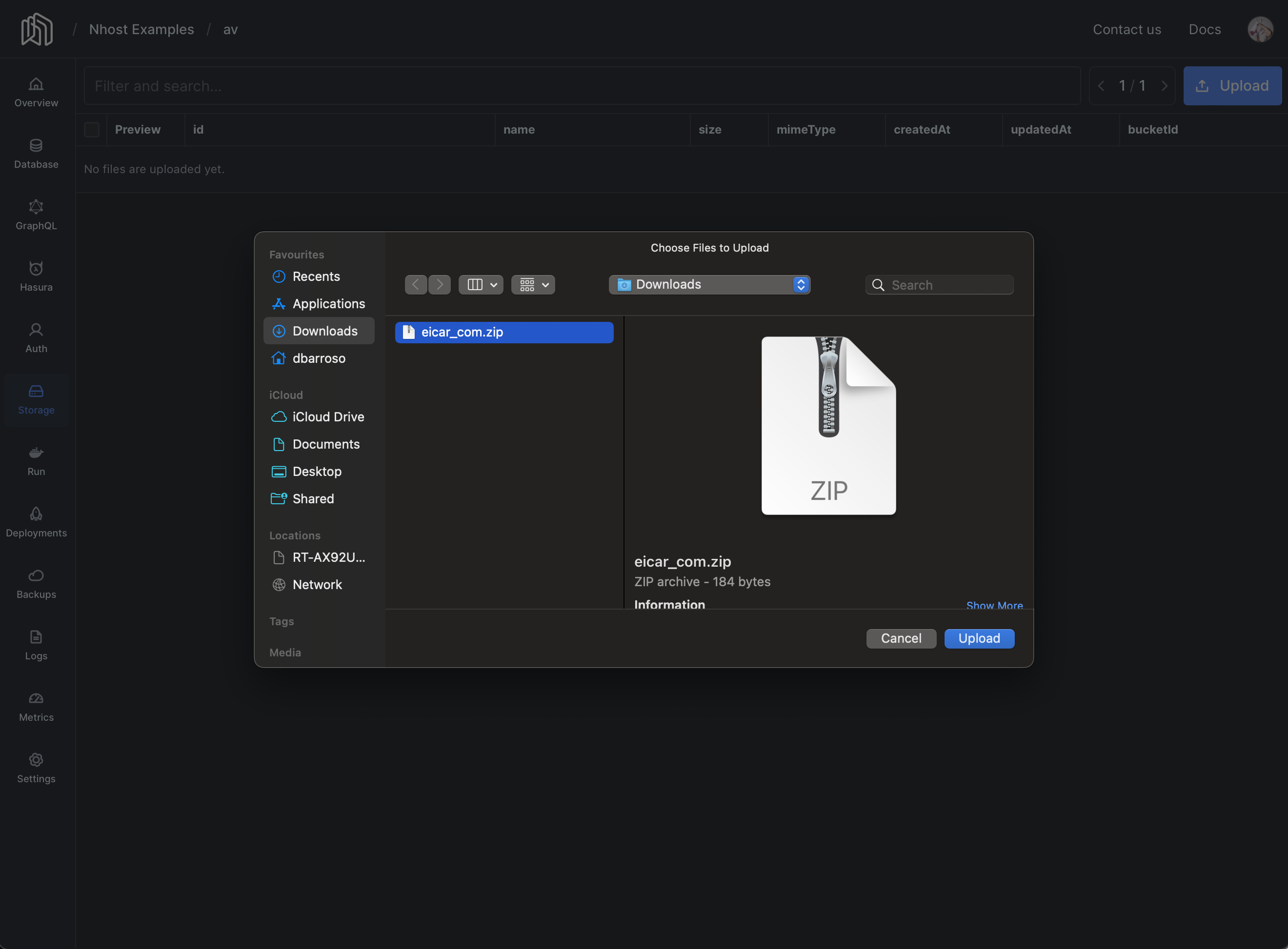Click Cancel in the file dialog
The width and height of the screenshot is (1288, 949).
click(901, 638)
